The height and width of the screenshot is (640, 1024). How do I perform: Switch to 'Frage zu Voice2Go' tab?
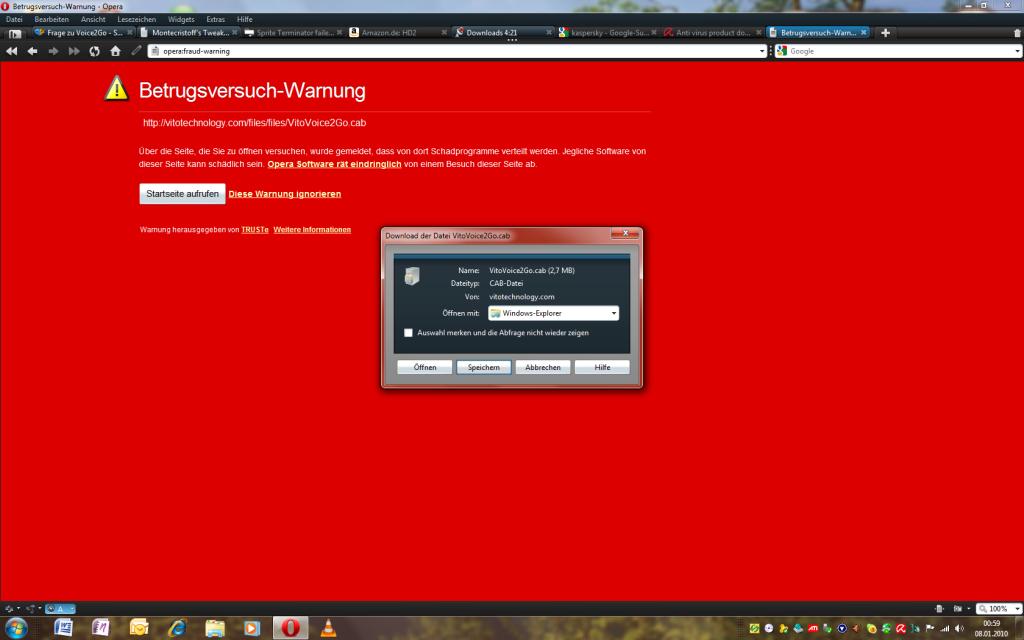[83, 33]
